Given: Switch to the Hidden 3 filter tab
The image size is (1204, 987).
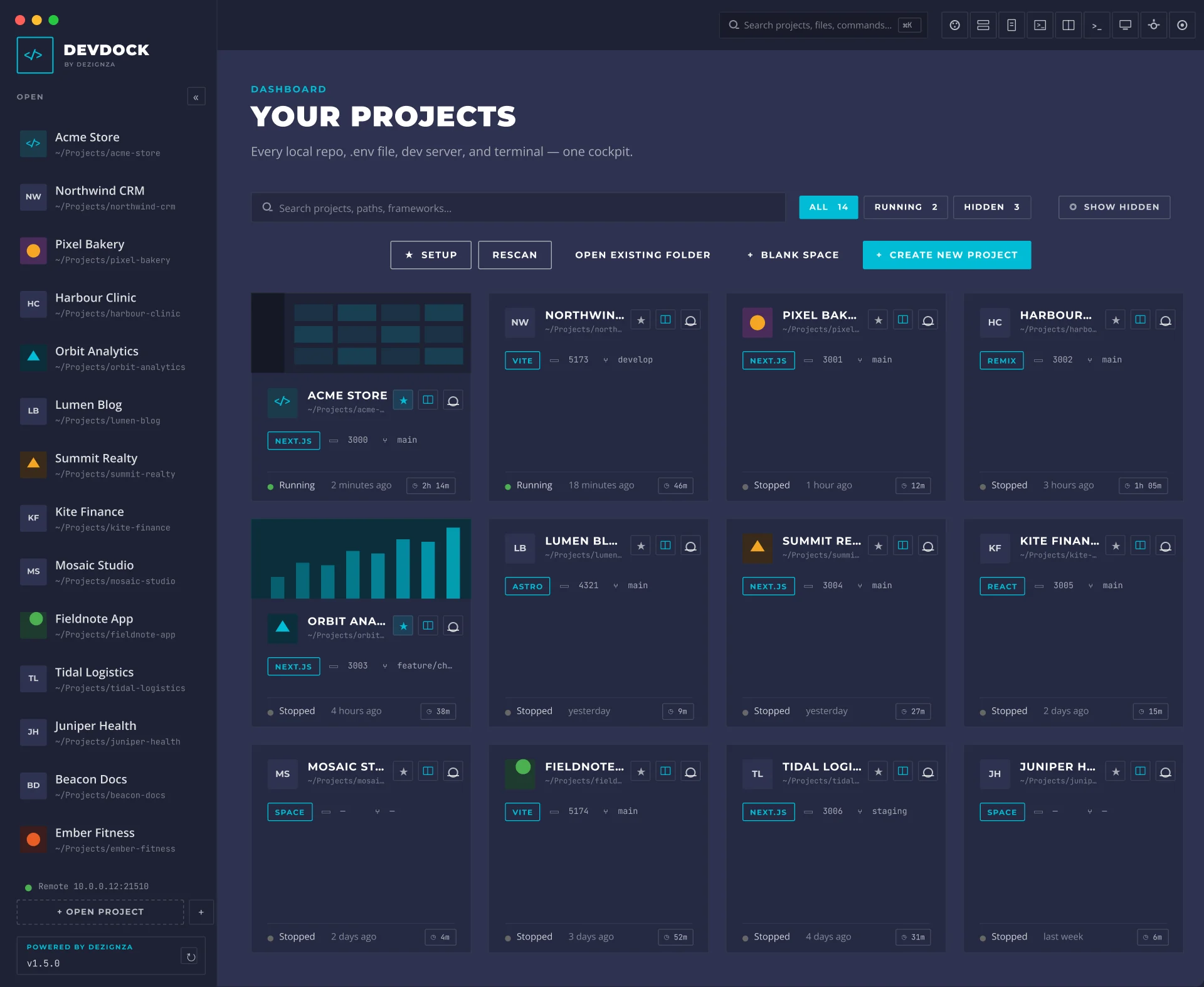Looking at the screenshot, I should pyautogui.click(x=992, y=207).
